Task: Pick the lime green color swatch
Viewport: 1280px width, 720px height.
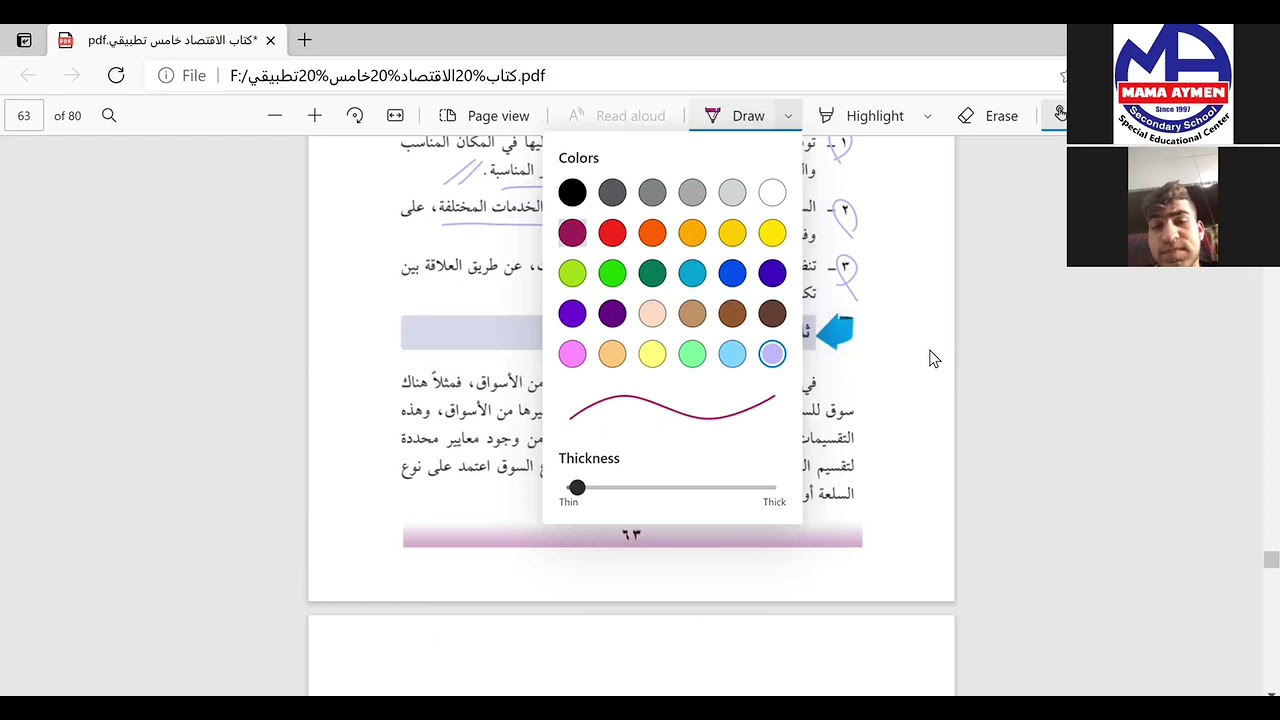Action: (572, 273)
